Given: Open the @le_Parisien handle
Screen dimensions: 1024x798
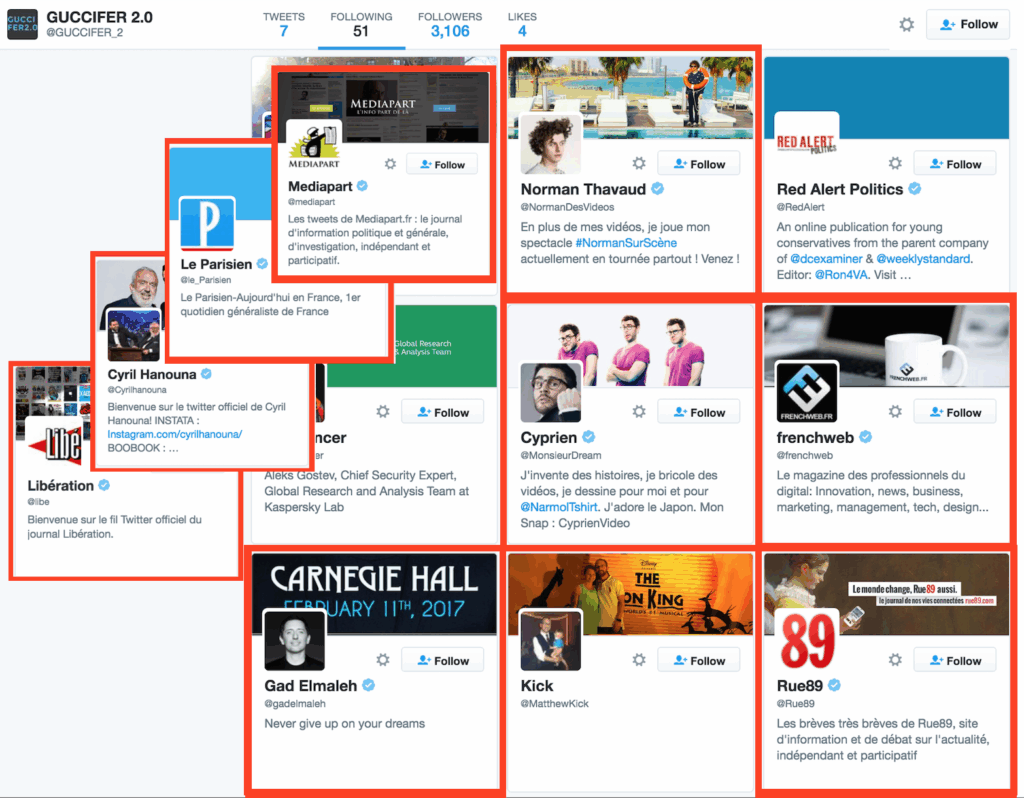Looking at the screenshot, I should click(206, 280).
